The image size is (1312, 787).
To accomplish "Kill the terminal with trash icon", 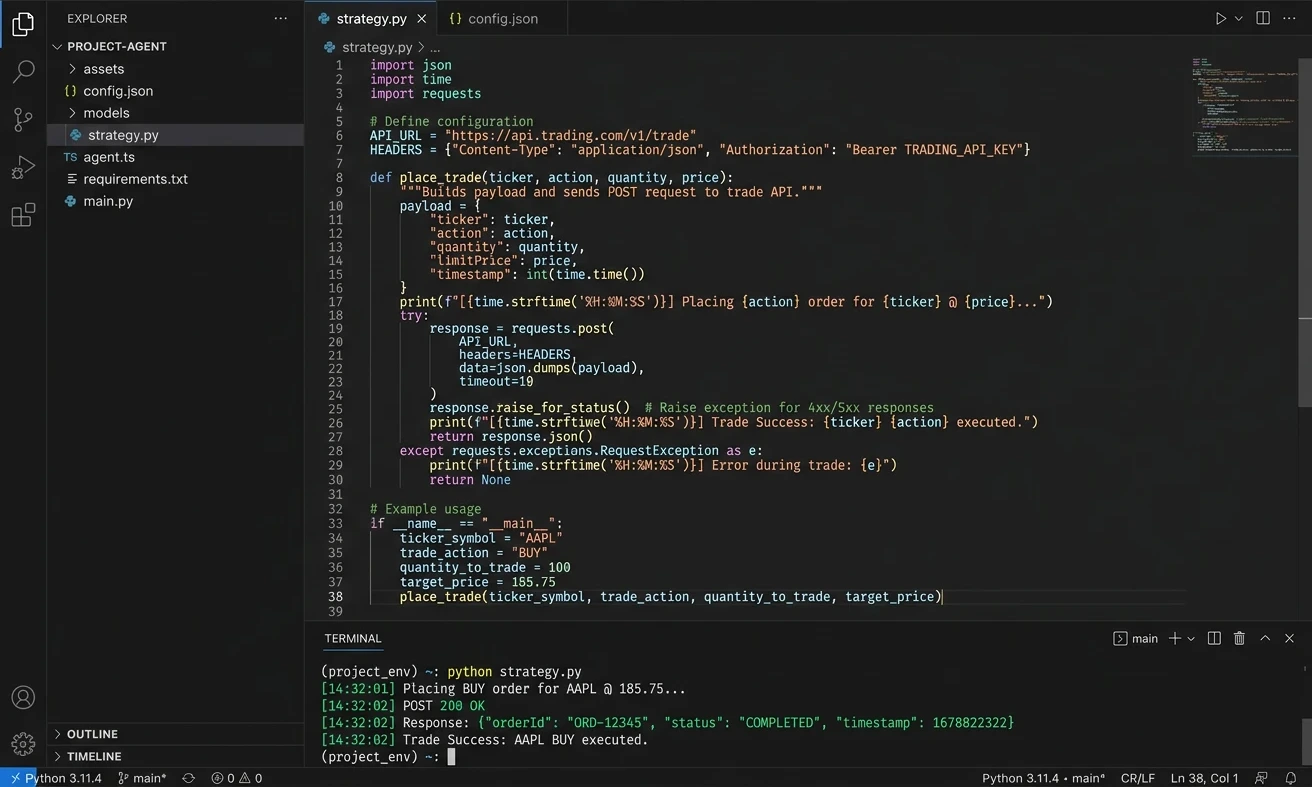I will [x=1239, y=638].
